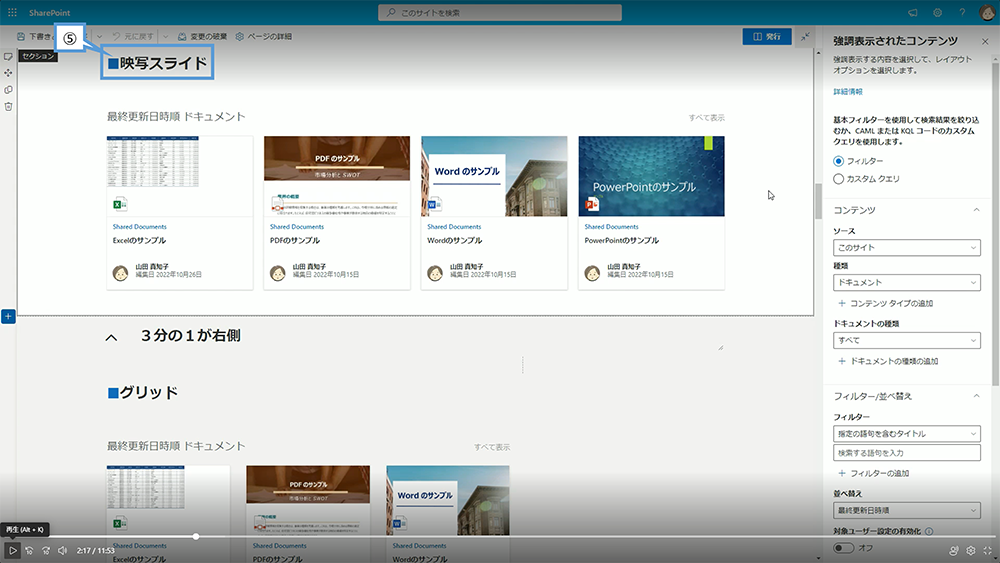Click the blue plus add-section button
The height and width of the screenshot is (563, 1000).
[x=8, y=316]
